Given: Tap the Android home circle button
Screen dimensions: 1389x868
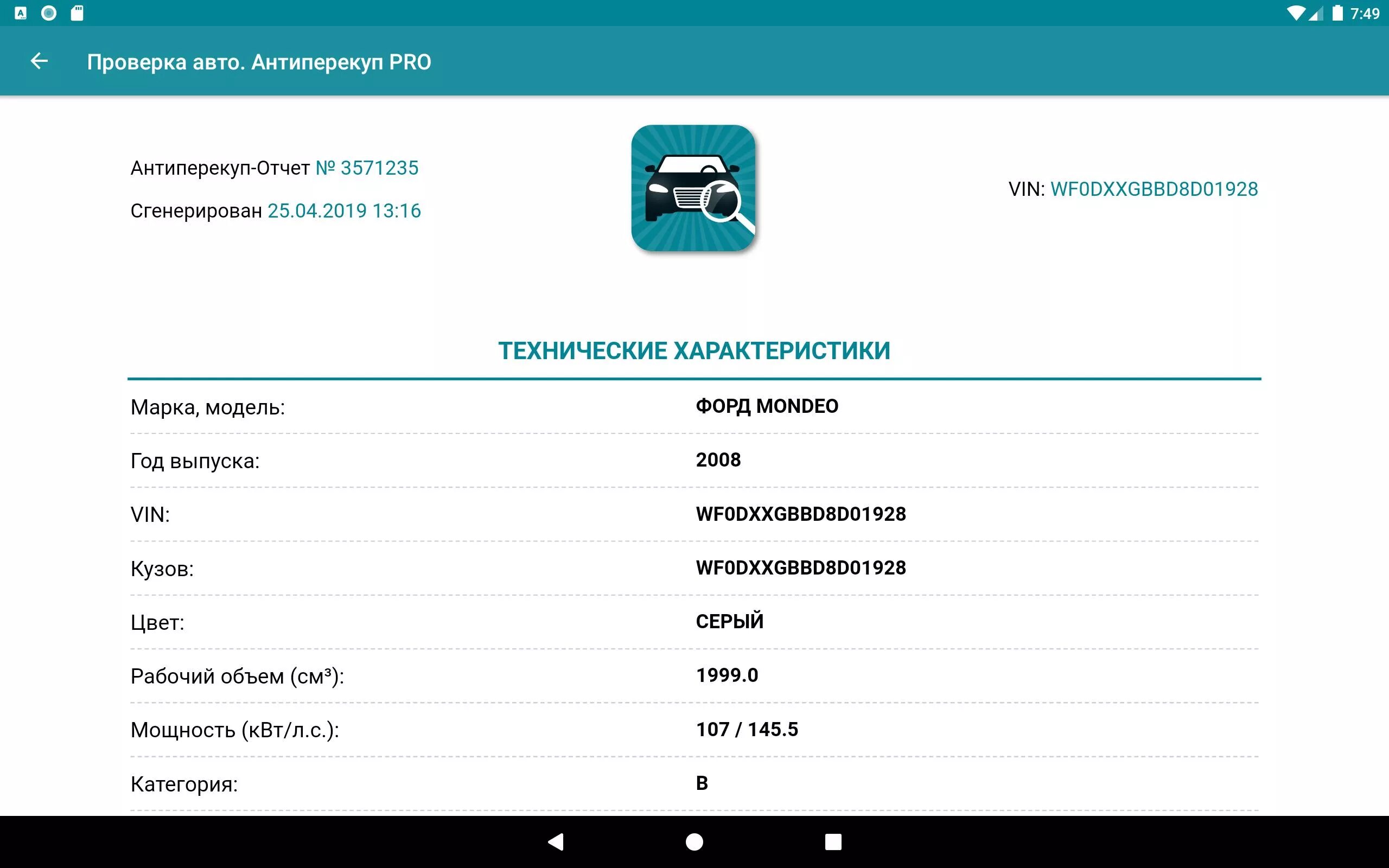Looking at the screenshot, I should (694, 842).
